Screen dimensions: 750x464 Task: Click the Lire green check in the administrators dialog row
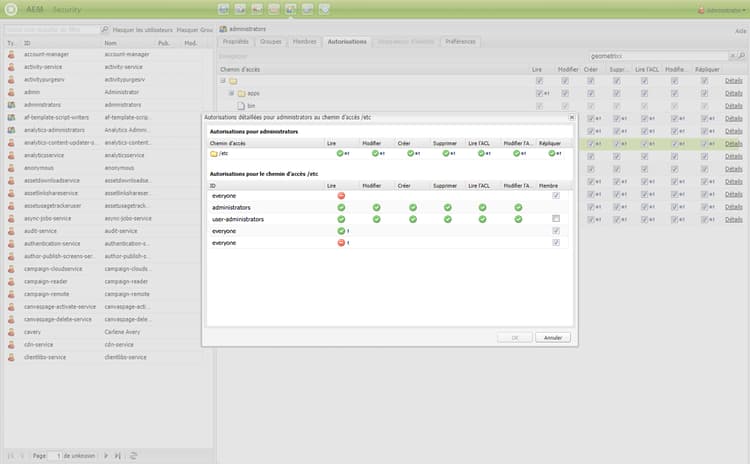pos(341,208)
